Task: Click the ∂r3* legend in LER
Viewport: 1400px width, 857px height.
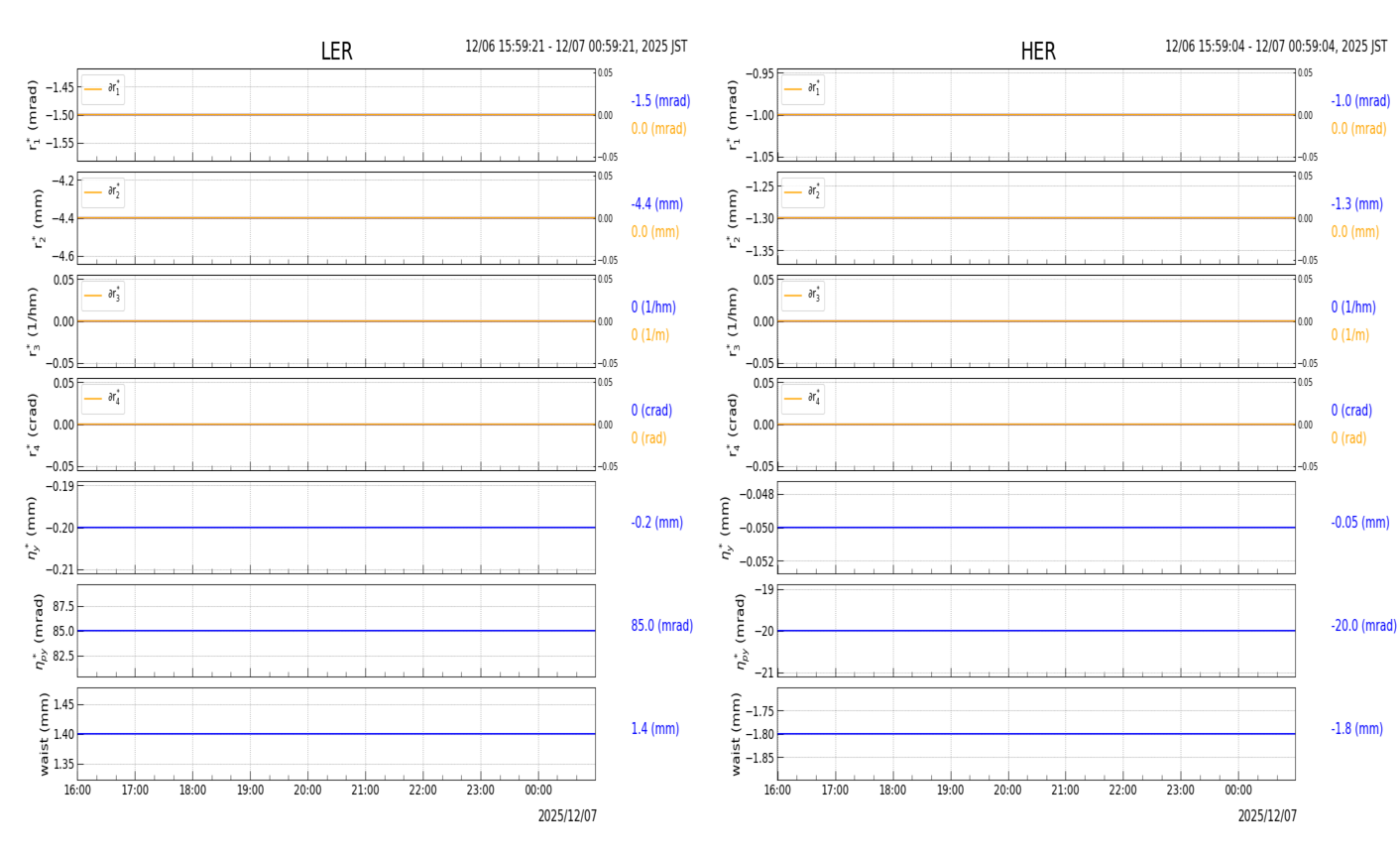Action: [x=103, y=296]
